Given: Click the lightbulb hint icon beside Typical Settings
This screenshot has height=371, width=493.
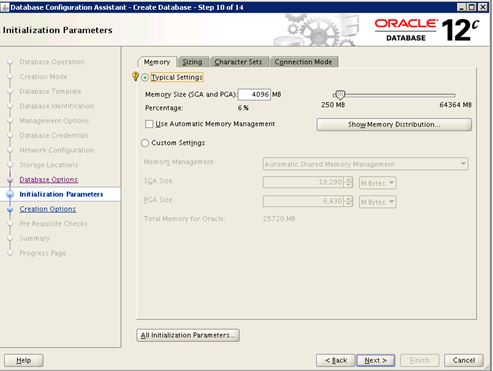Looking at the screenshot, I should [x=135, y=76].
